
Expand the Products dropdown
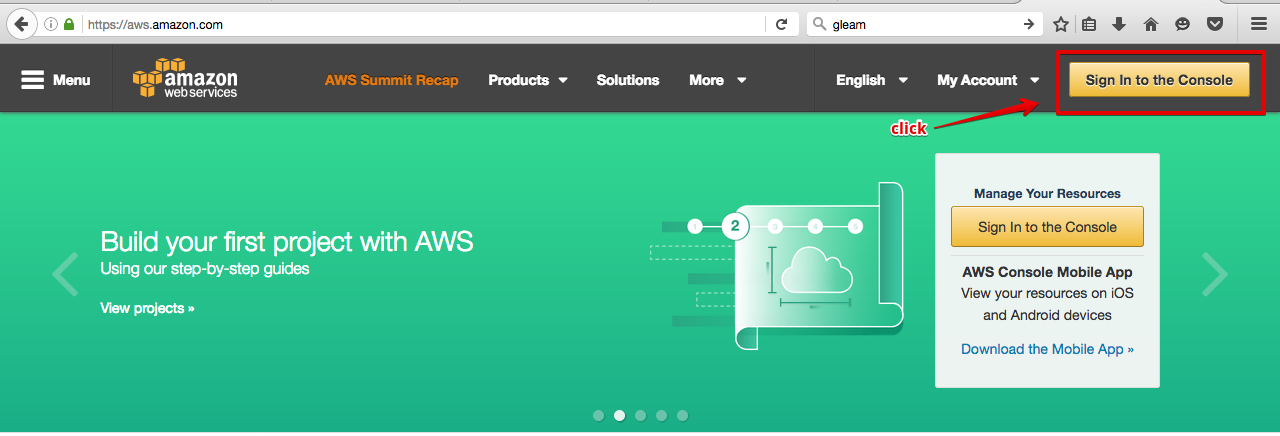[x=528, y=80]
